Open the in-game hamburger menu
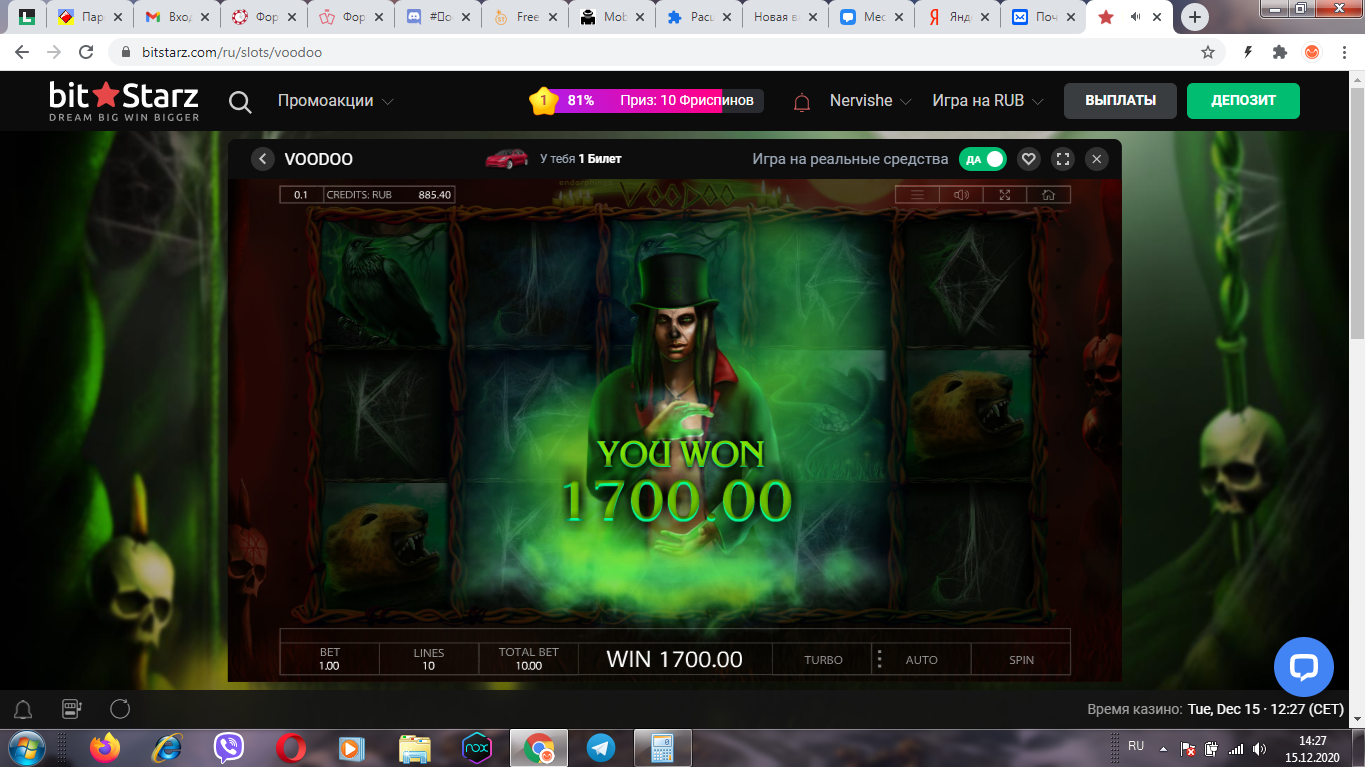 (917, 195)
